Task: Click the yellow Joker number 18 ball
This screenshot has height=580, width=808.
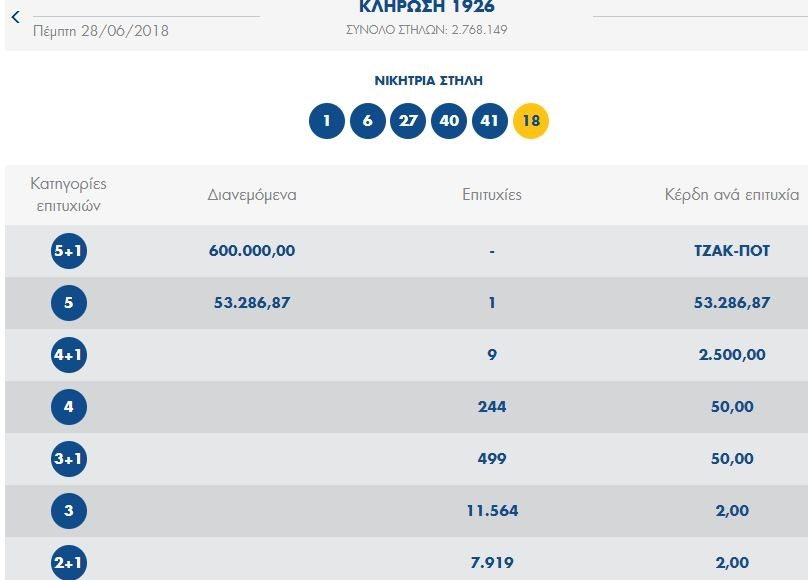Action: pyautogui.click(x=531, y=122)
